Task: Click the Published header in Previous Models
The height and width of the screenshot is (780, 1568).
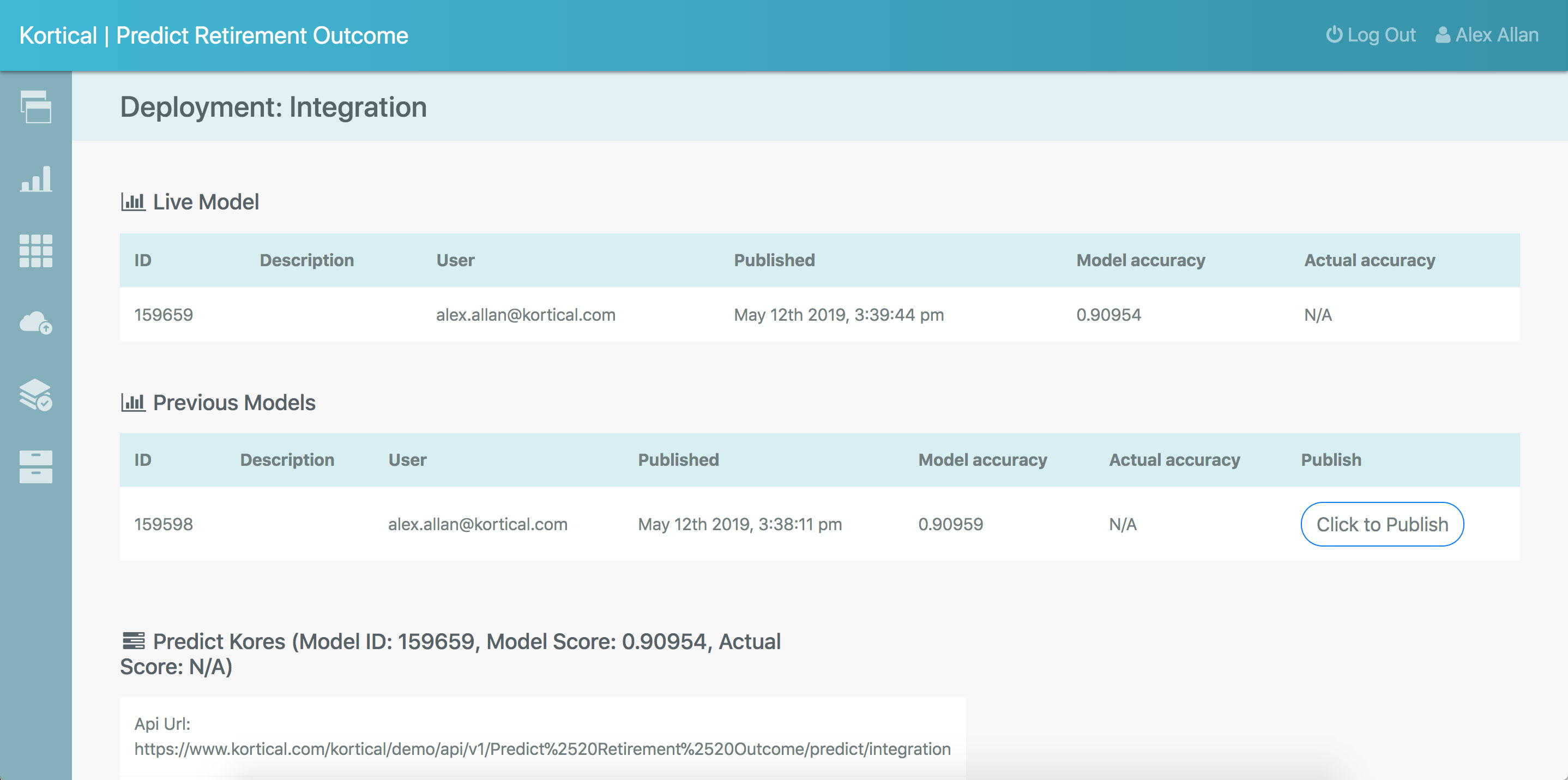Action: (678, 460)
